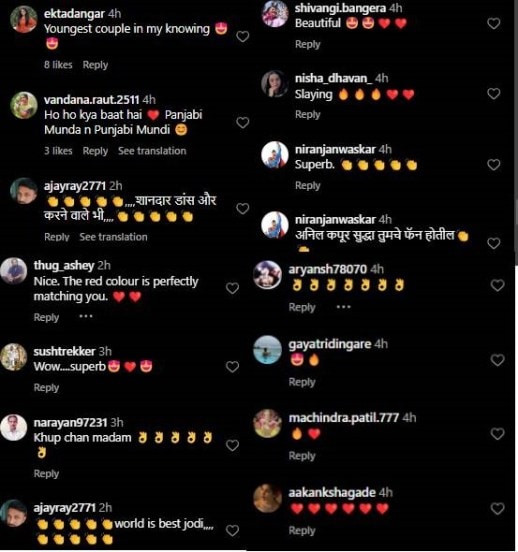Screen dimensions: 518x552
Task: Like the thug_ashey red colour comment
Action: [x=232, y=288]
